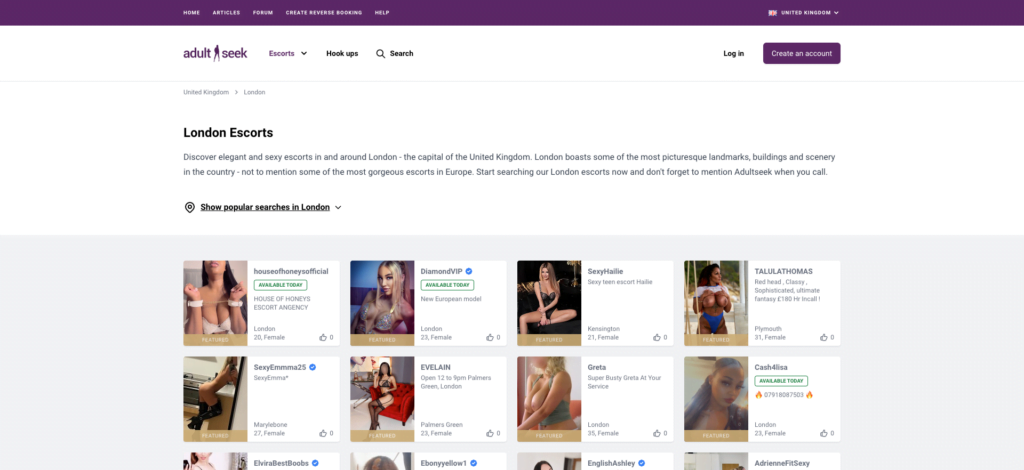Open the Cash4lisa profile name
The width and height of the screenshot is (1024, 470).
[x=771, y=368]
